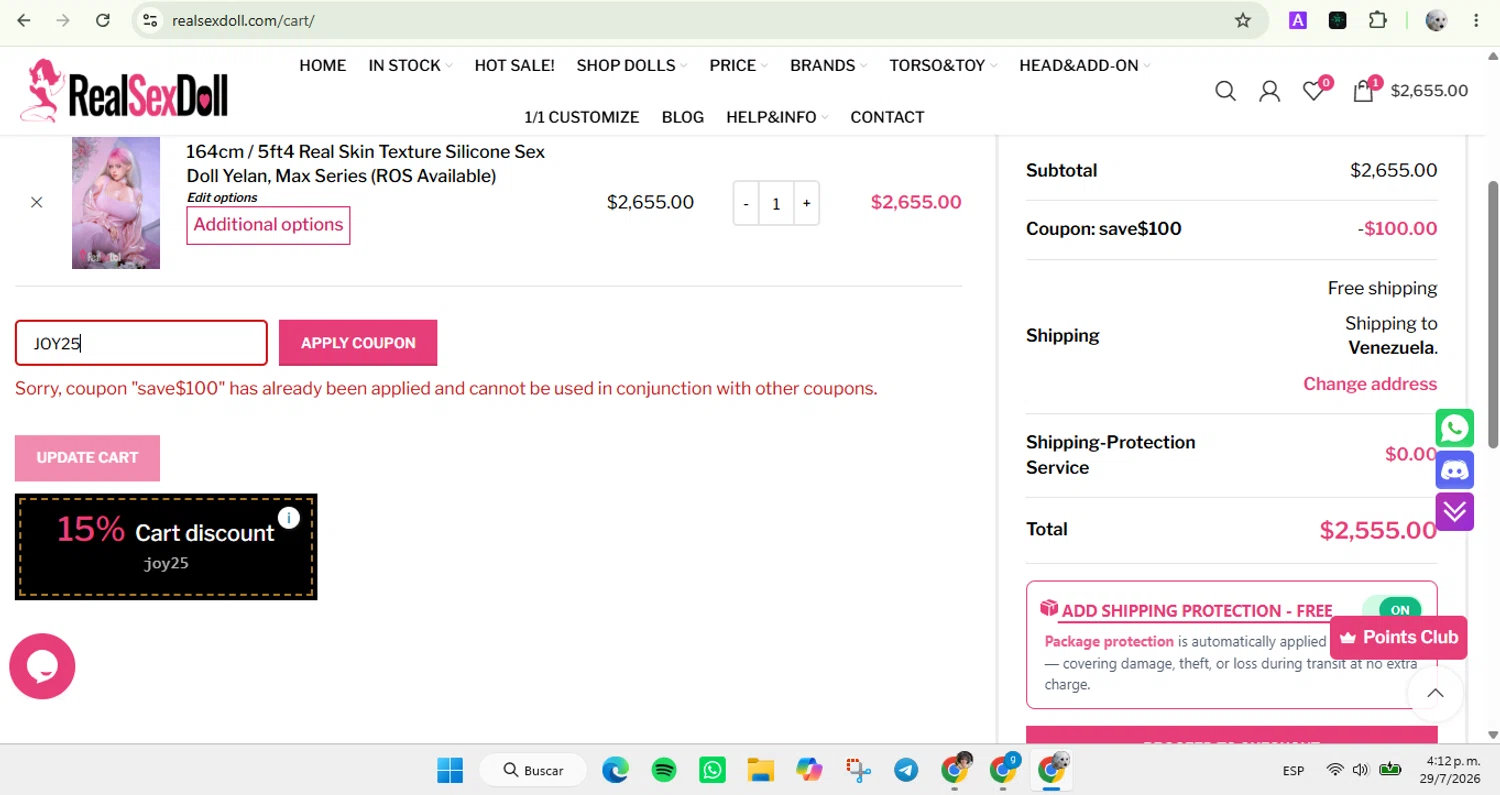Decrease quantity with the minus button
The image size is (1500, 795).
click(746, 203)
